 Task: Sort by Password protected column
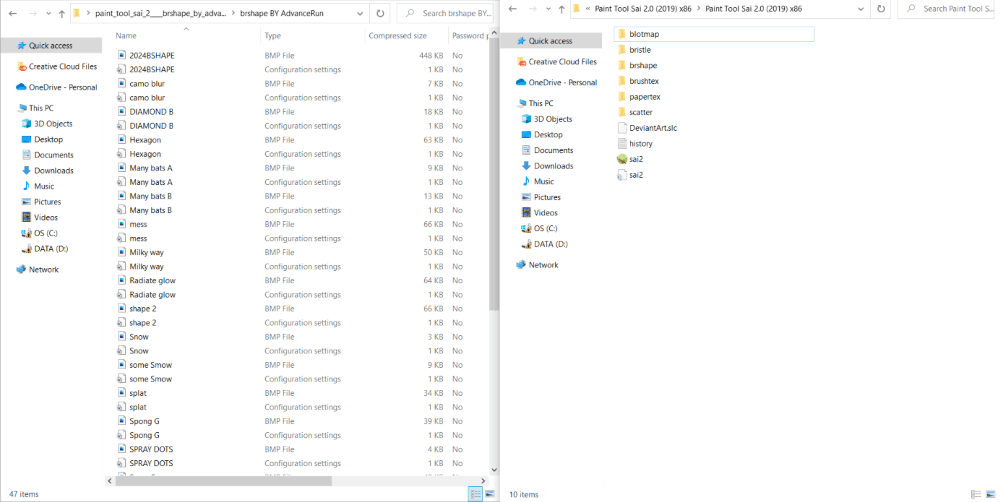coord(470,36)
